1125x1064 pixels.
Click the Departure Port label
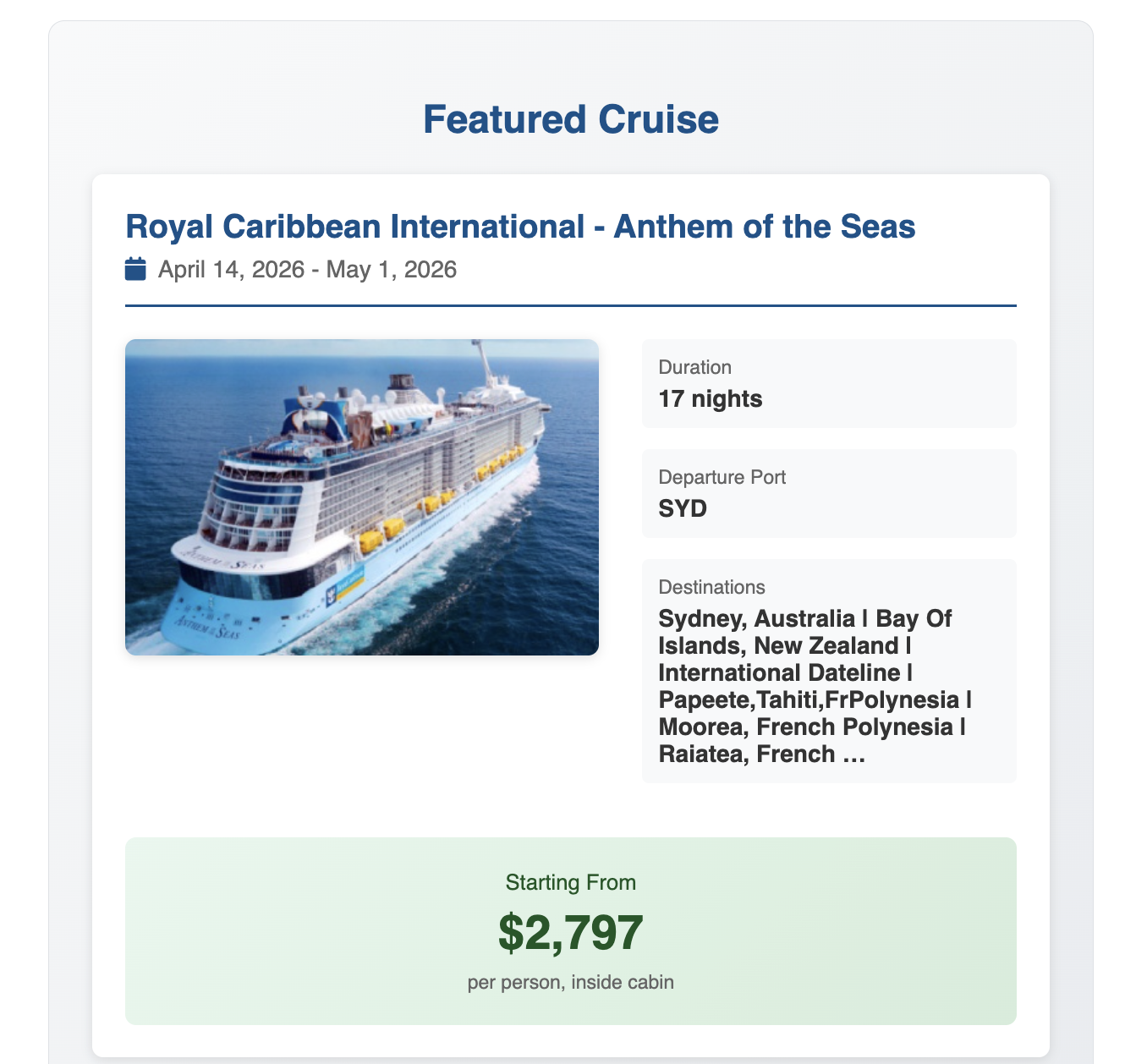722,477
